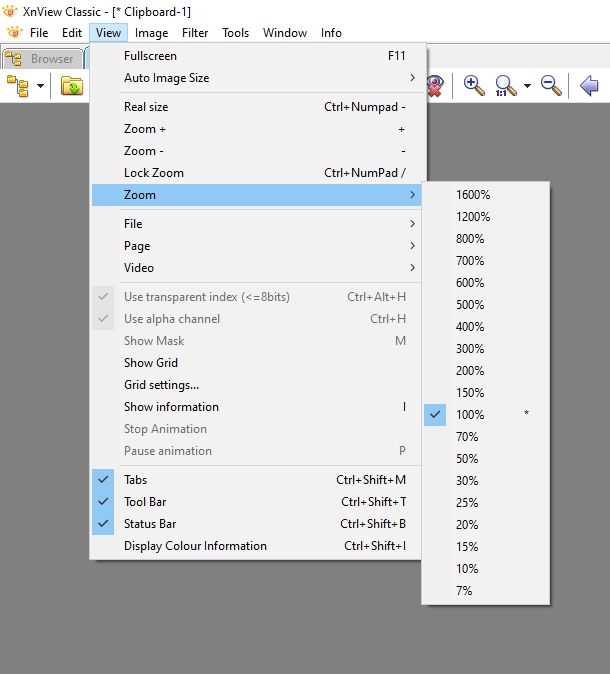The width and height of the screenshot is (610, 674).
Task: Open the Image menu
Action: pyautogui.click(x=151, y=33)
